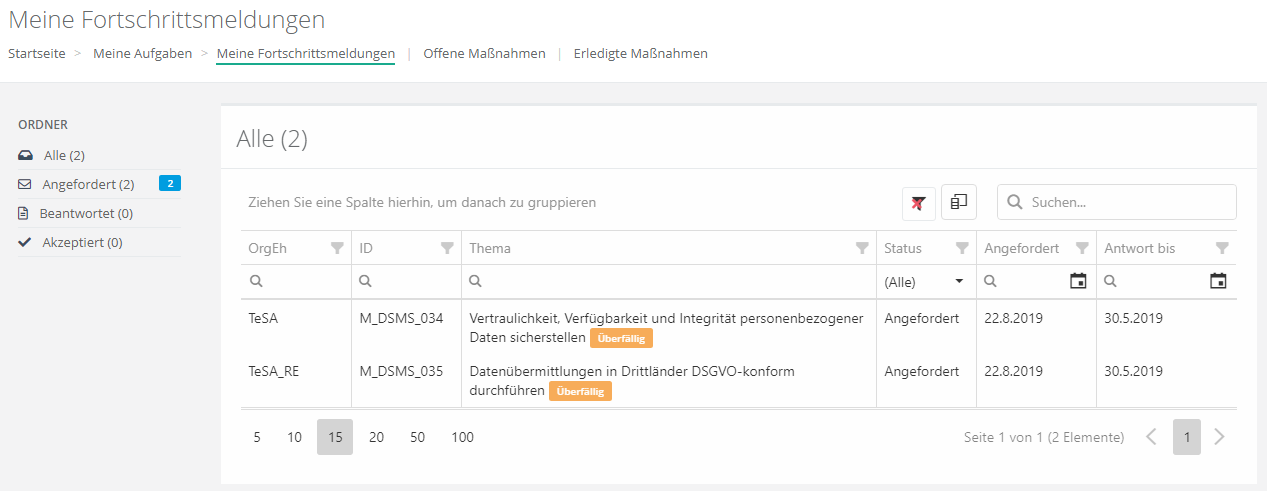Open the column chooser icon
The width and height of the screenshot is (1267, 491).
(x=958, y=202)
